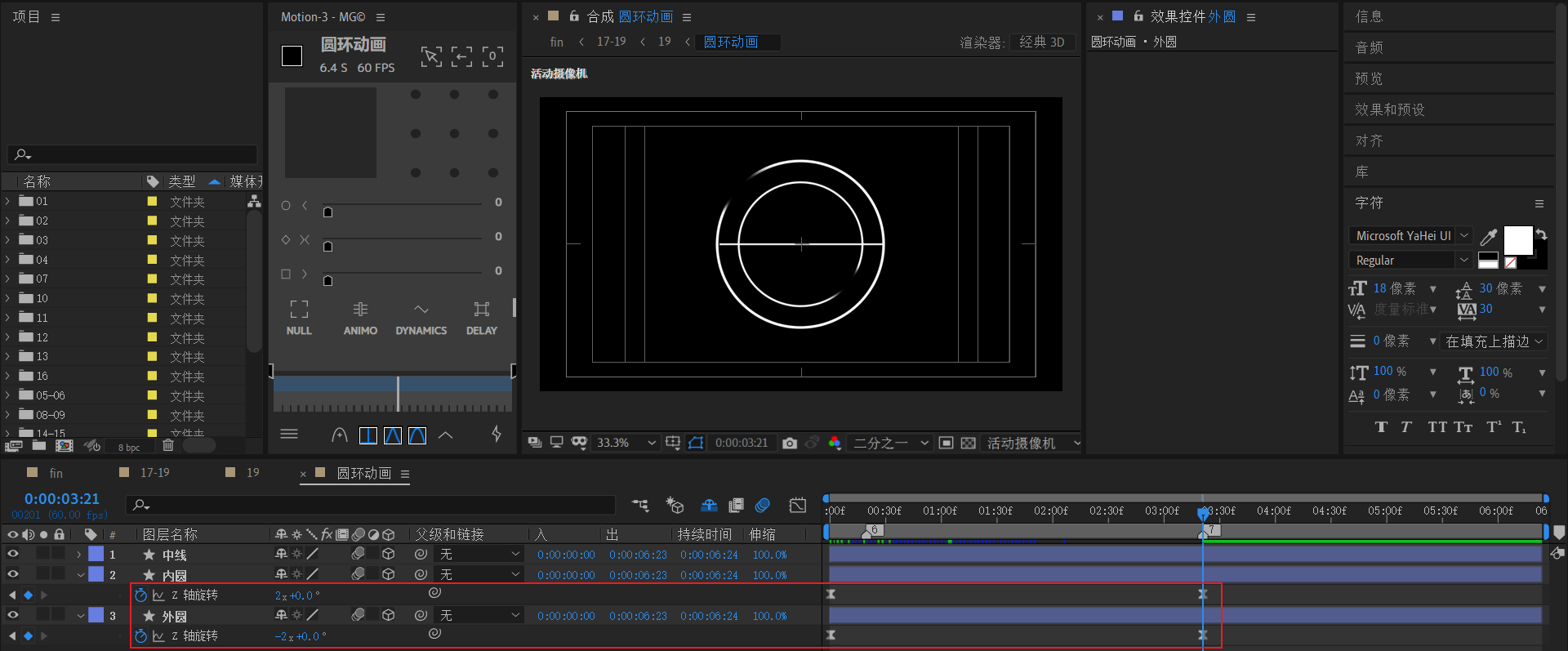Click the composition mini-flowchart icon in timeline
Screen dimensions: 1568x651
[640, 506]
